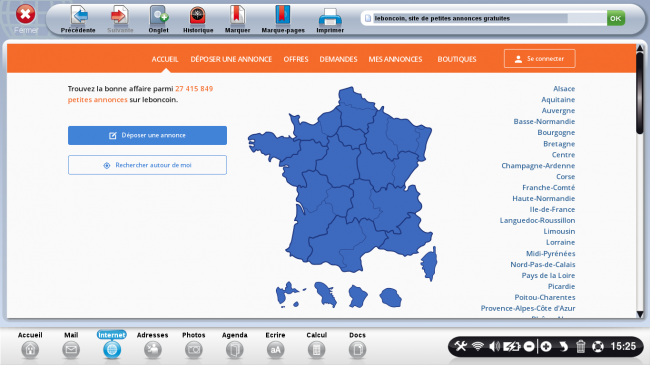The height and width of the screenshot is (365, 650).
Task: Select the Bretagne region link
Action: (559, 144)
